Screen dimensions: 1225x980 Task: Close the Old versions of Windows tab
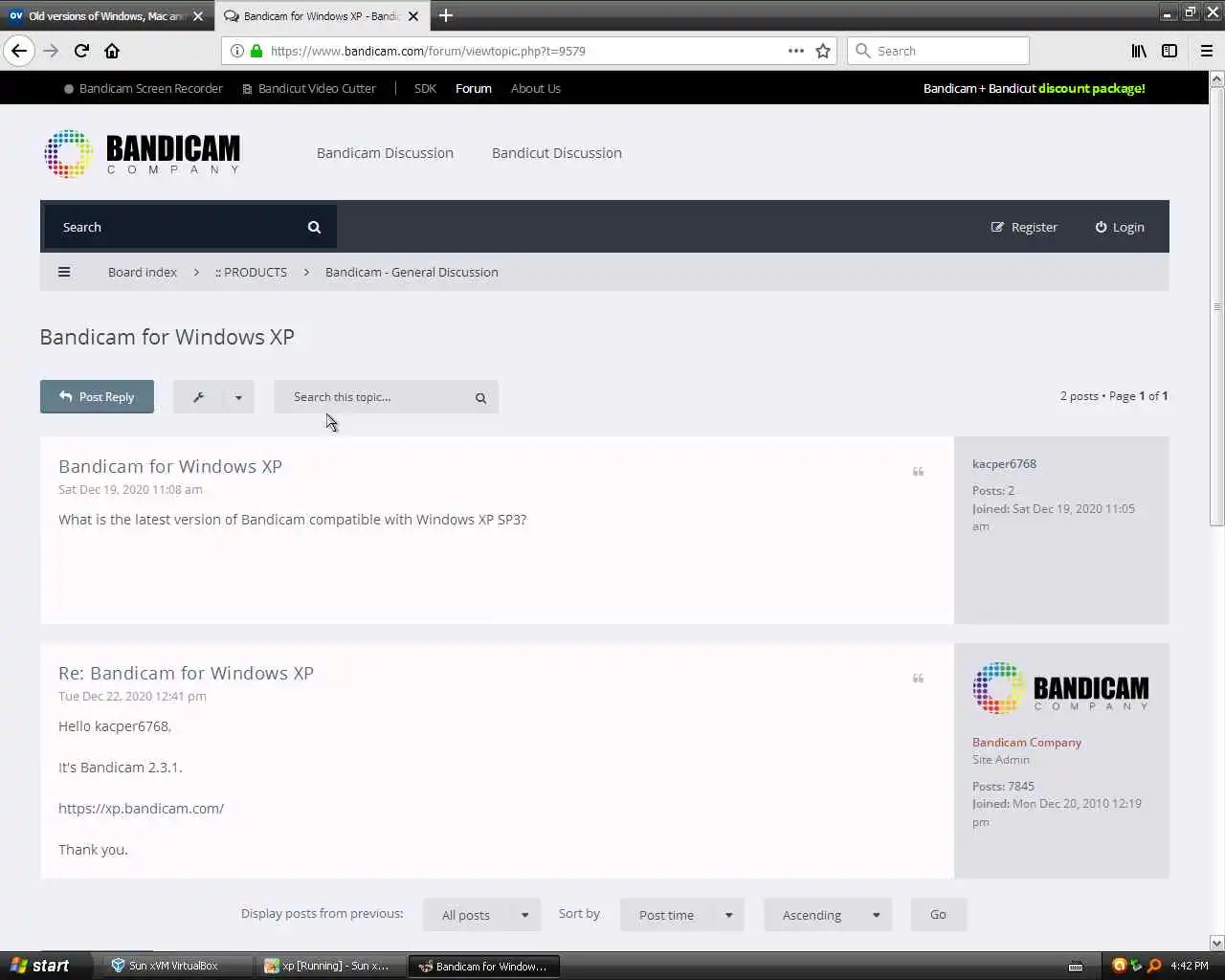198,15
